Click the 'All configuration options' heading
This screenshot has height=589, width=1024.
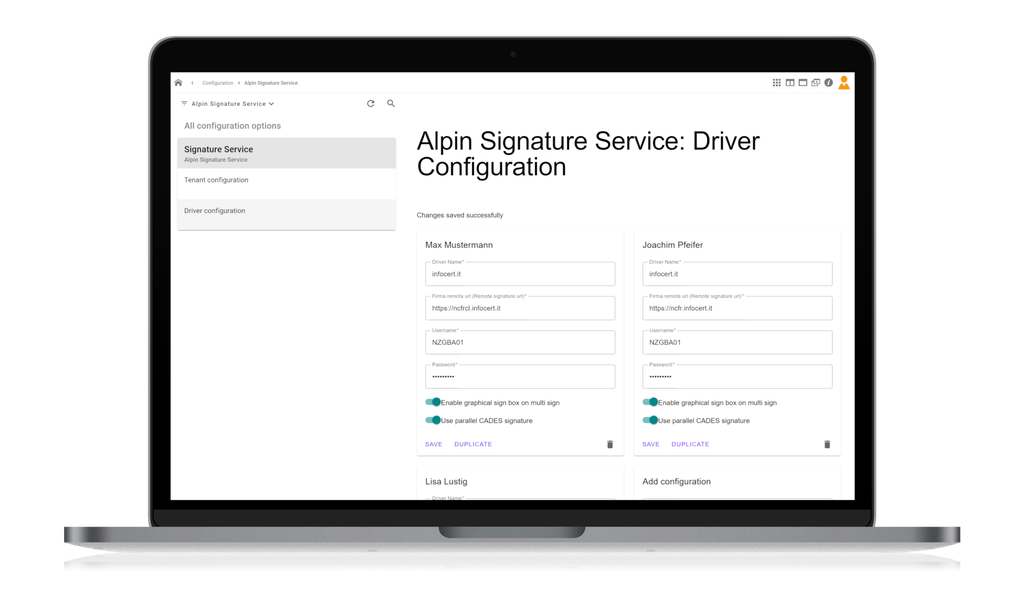click(232, 126)
